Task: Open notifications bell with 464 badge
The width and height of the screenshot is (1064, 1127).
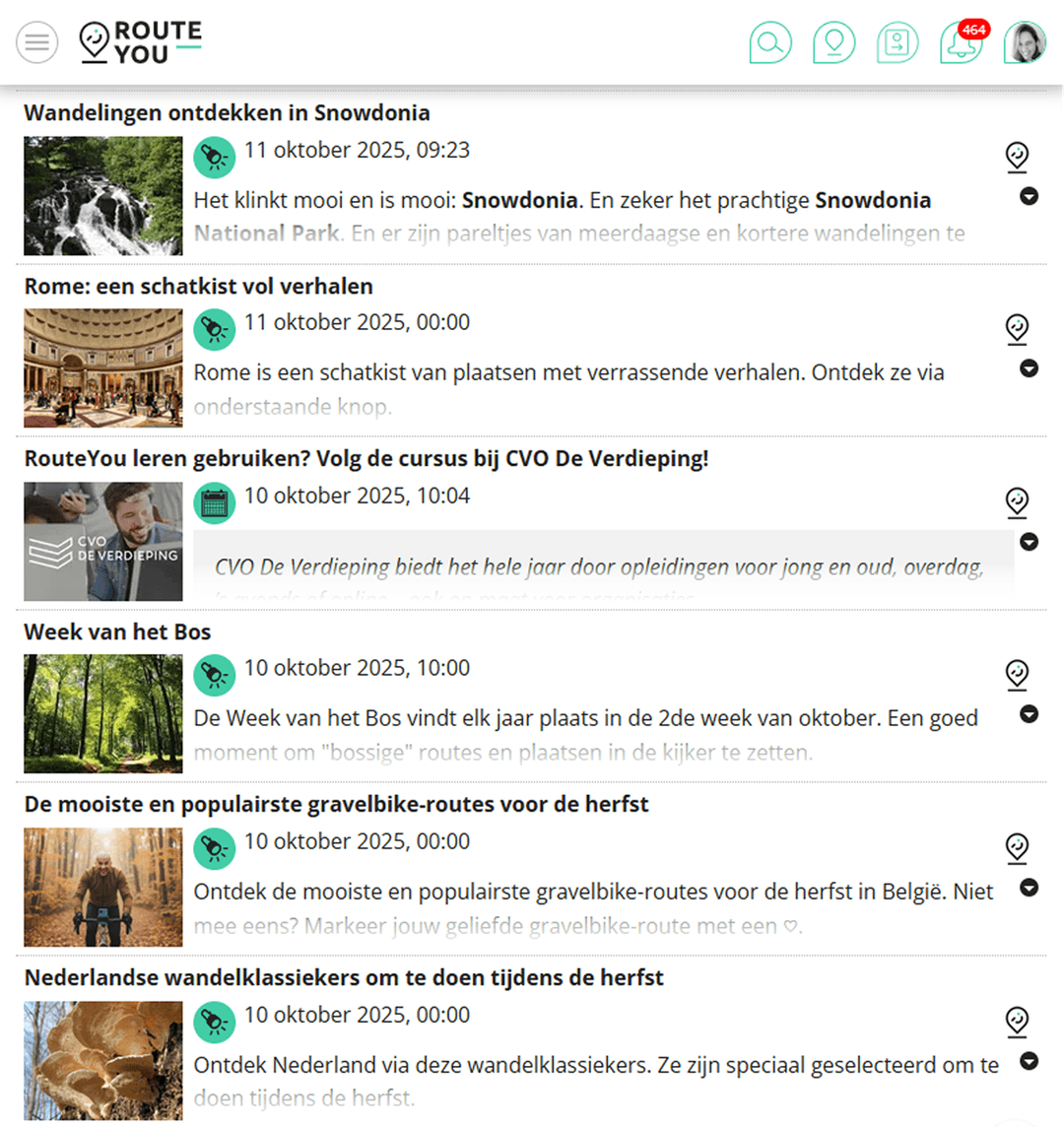Action: click(x=962, y=42)
